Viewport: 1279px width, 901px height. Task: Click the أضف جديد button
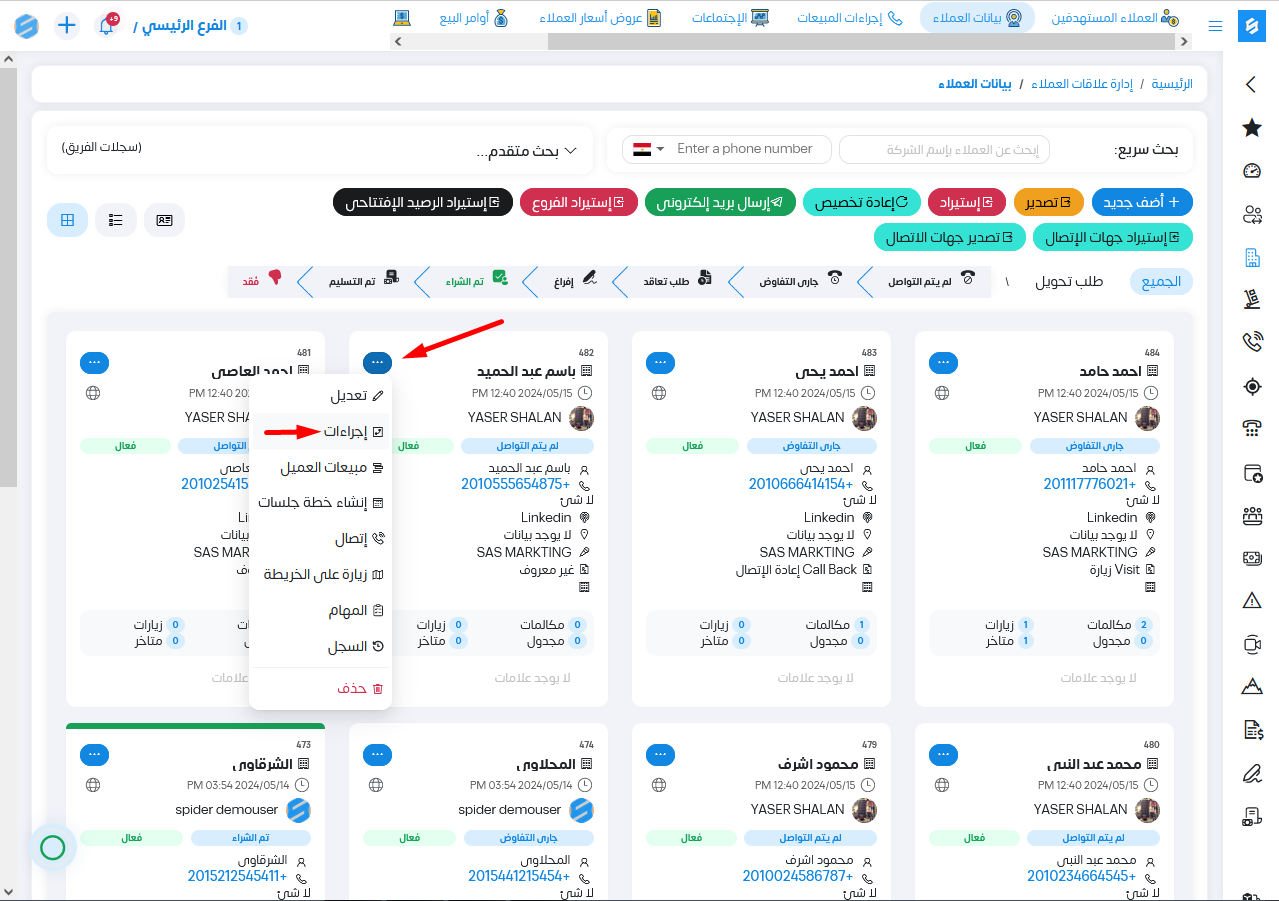point(1142,202)
